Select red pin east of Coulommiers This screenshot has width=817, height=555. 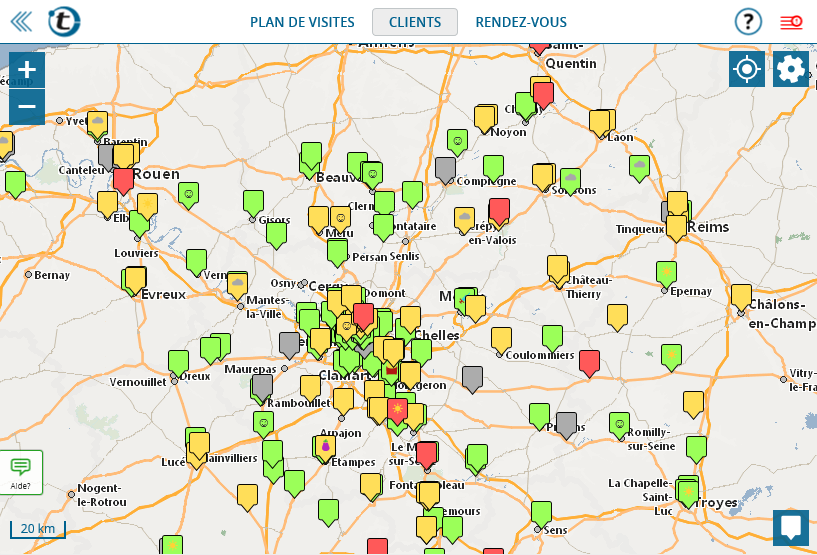589,363
